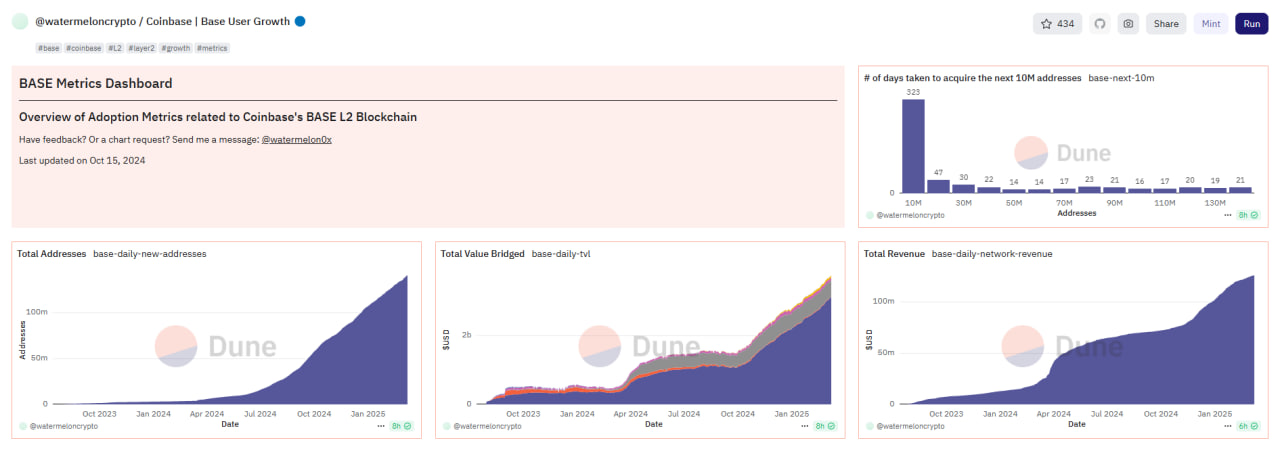Open the three-dot menu on the days-taken chart
Viewport: 1280px width, 449px height.
[1227, 215]
